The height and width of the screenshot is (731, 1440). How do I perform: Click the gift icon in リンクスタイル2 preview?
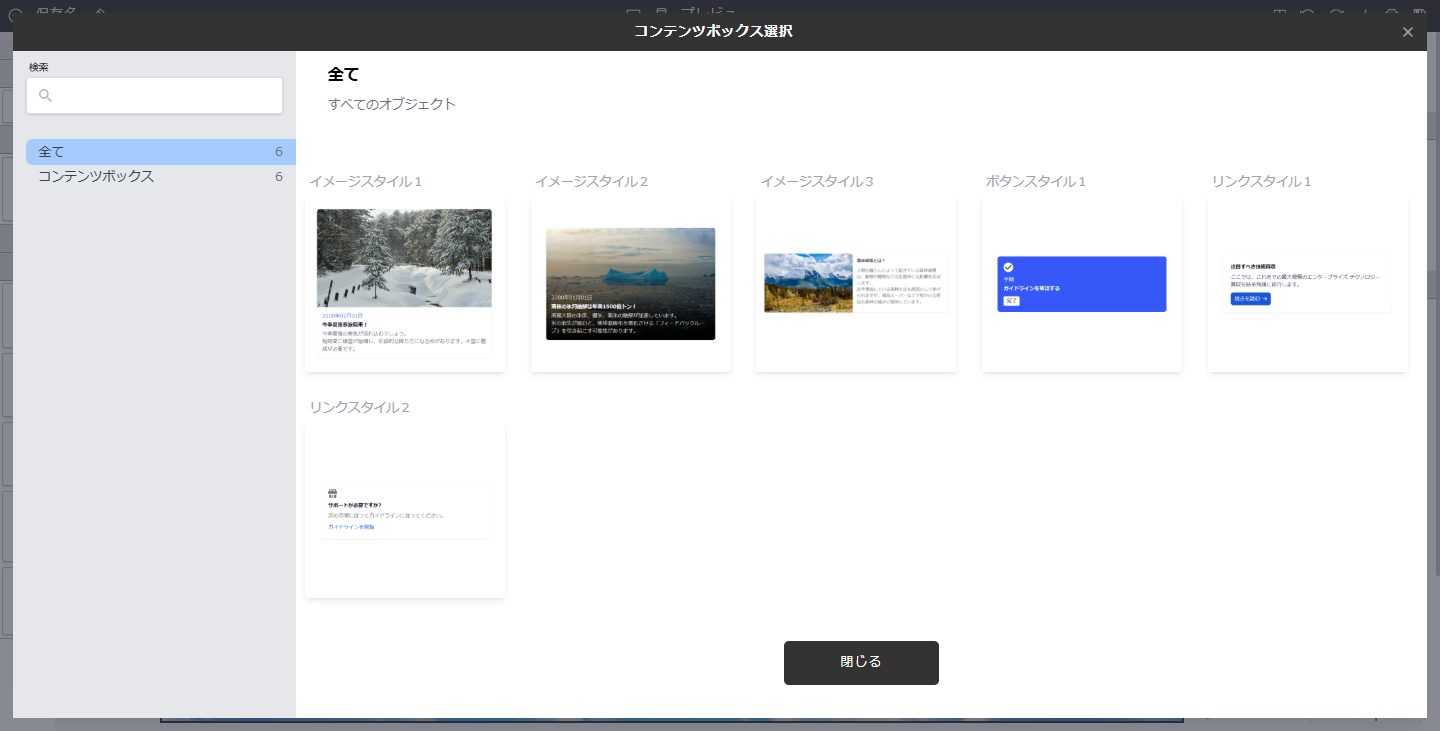pos(333,494)
